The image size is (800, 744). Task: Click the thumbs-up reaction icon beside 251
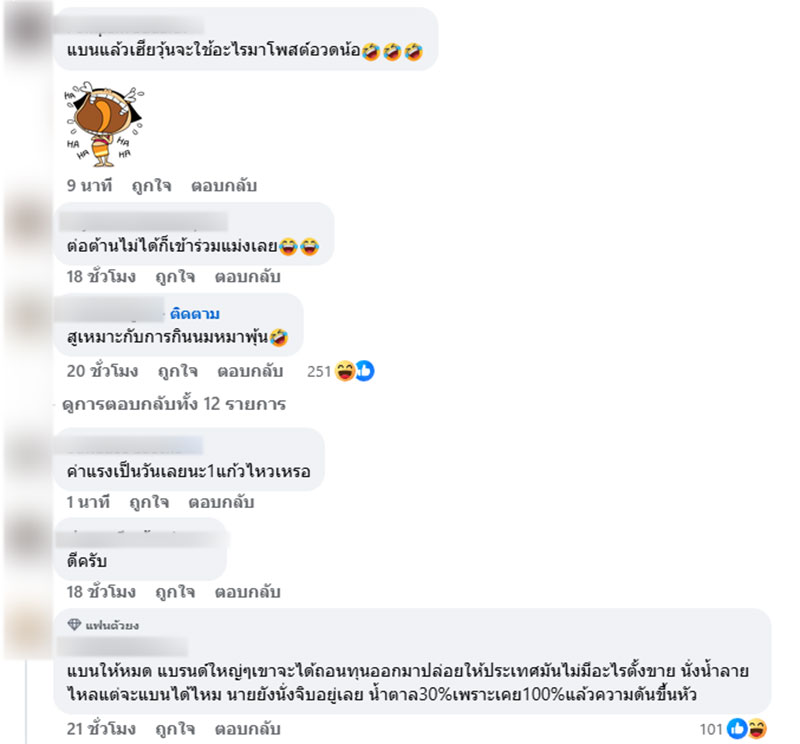[365, 371]
